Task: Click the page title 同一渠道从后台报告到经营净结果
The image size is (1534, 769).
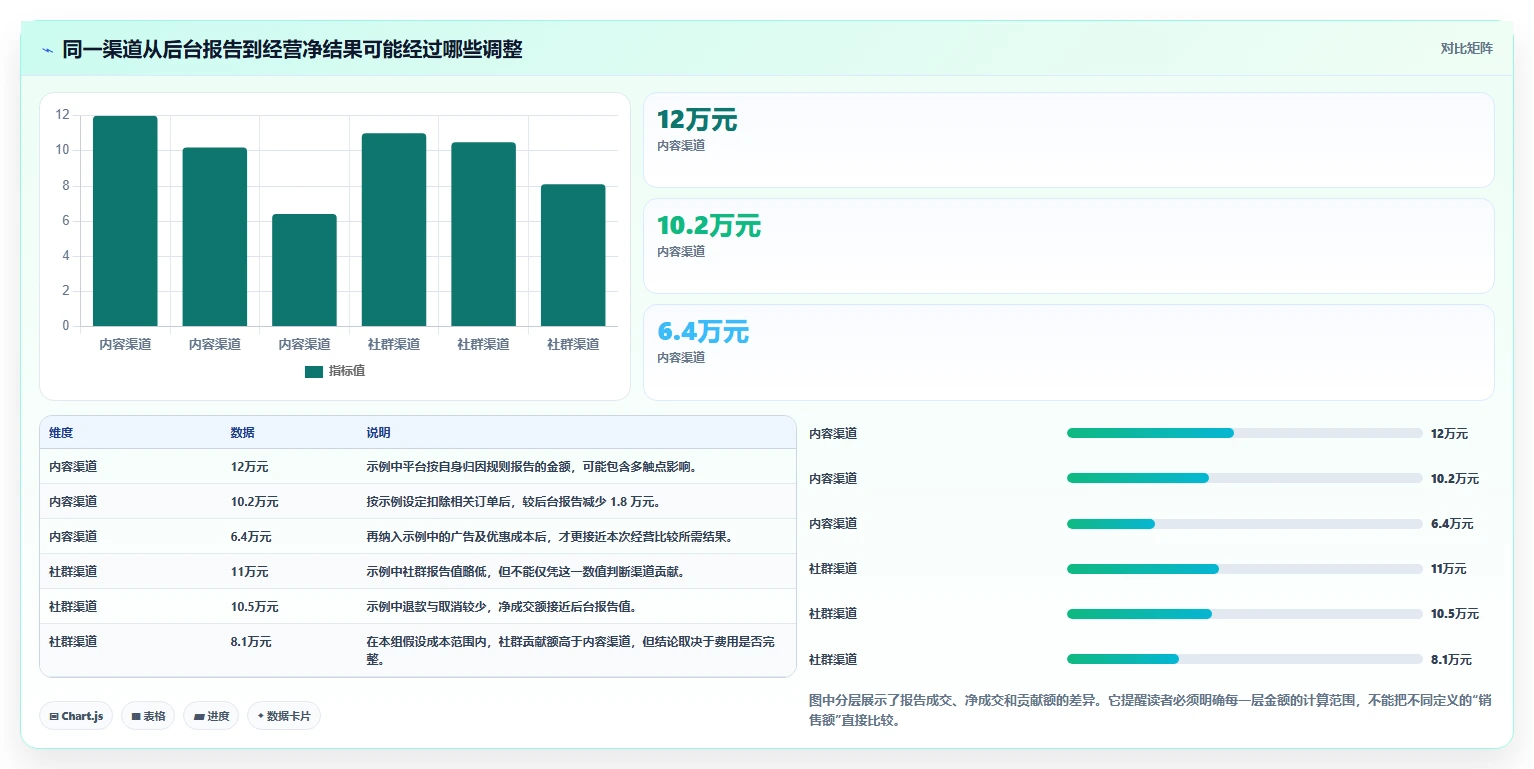Action: point(292,49)
